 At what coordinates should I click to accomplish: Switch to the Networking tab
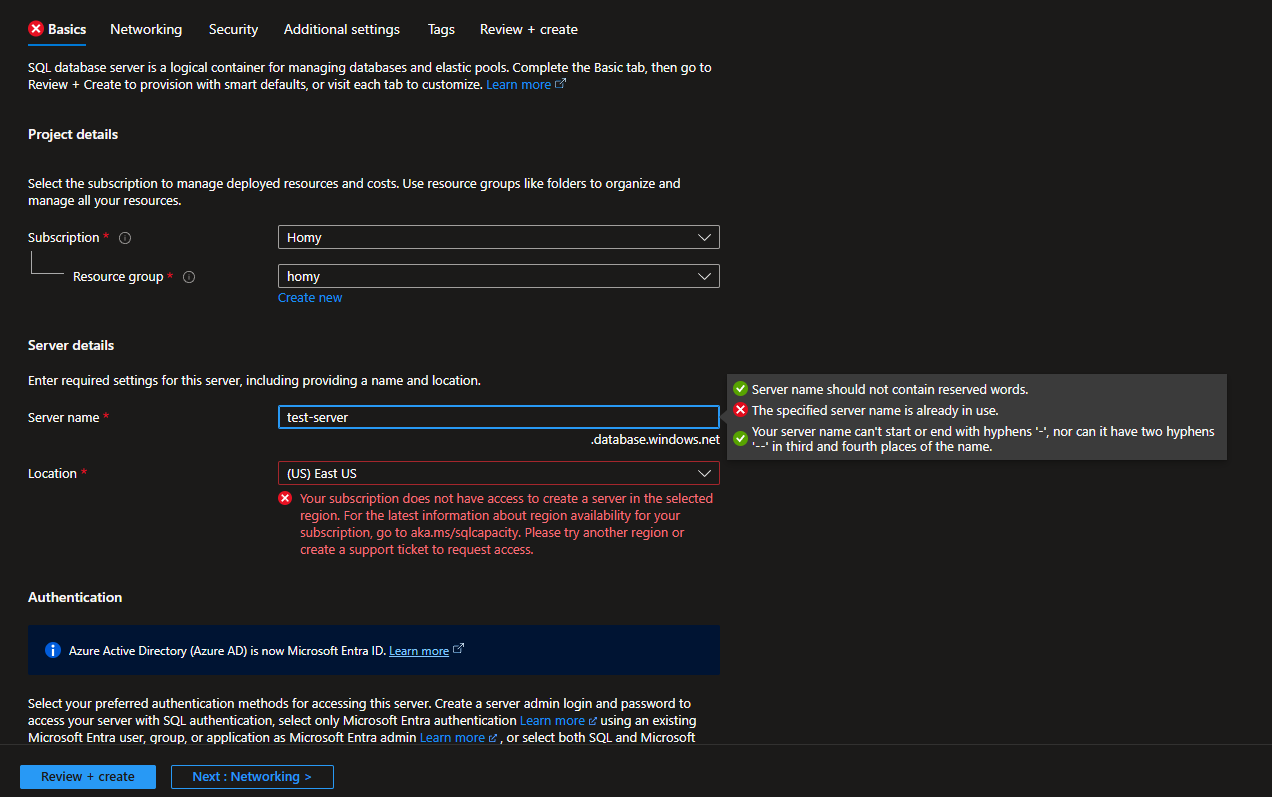146,29
